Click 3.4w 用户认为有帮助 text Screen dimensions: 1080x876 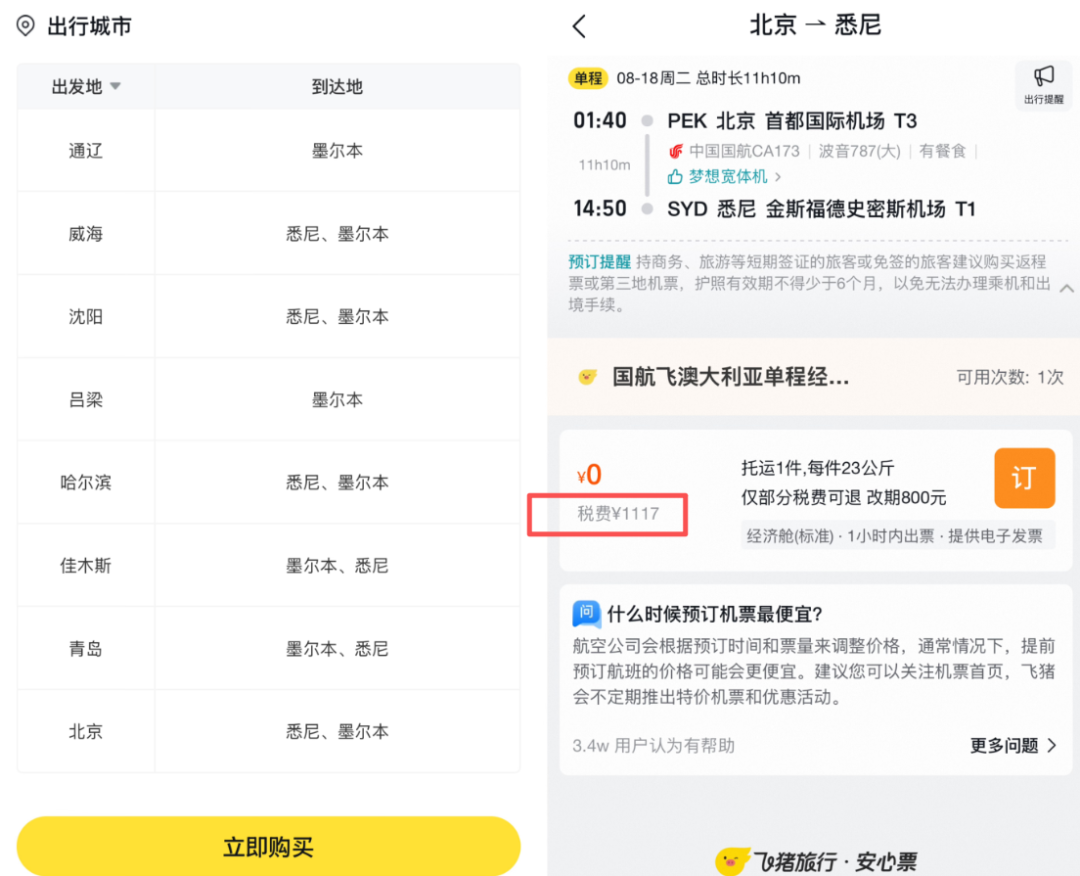(x=653, y=745)
